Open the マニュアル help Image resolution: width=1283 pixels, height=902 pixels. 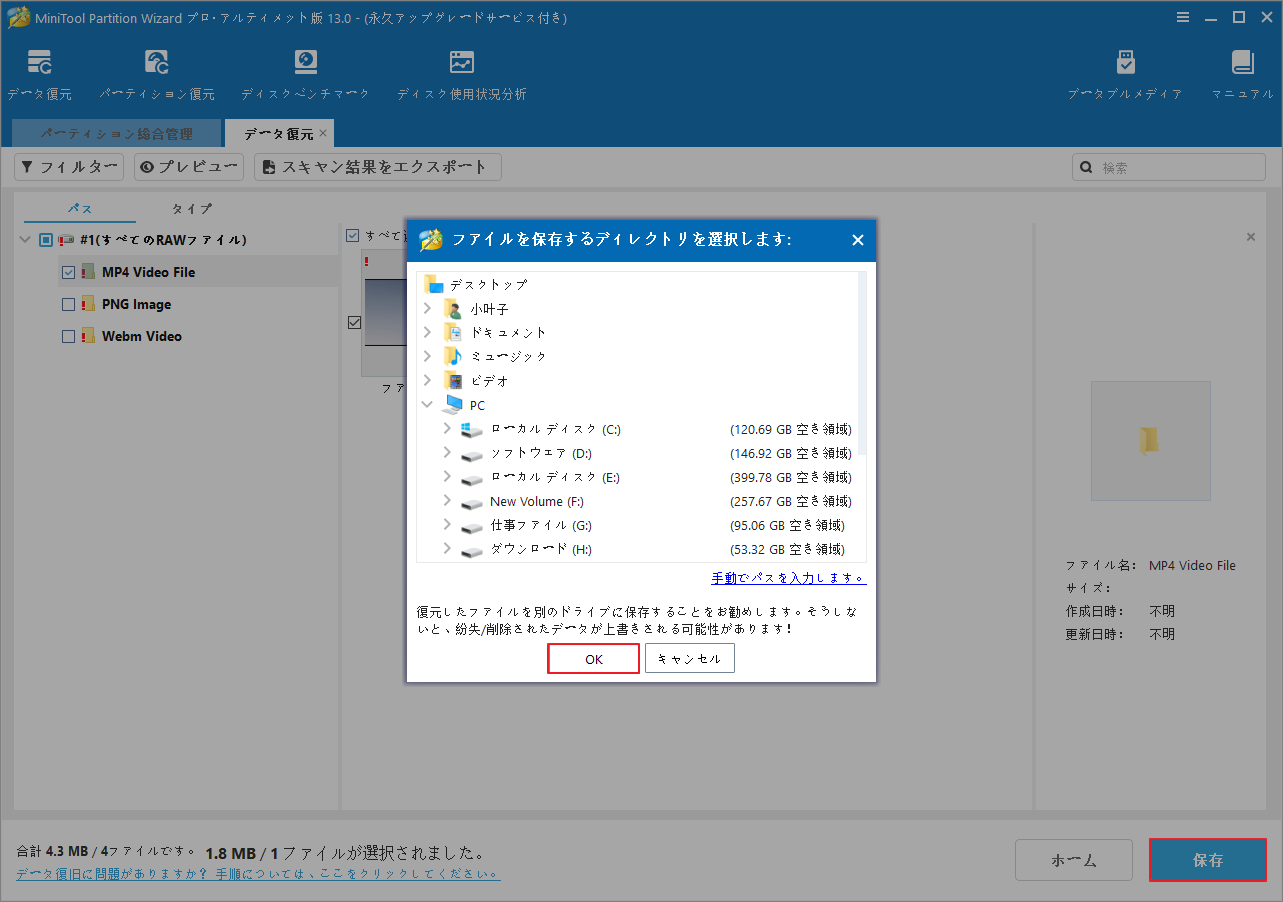pos(1242,72)
